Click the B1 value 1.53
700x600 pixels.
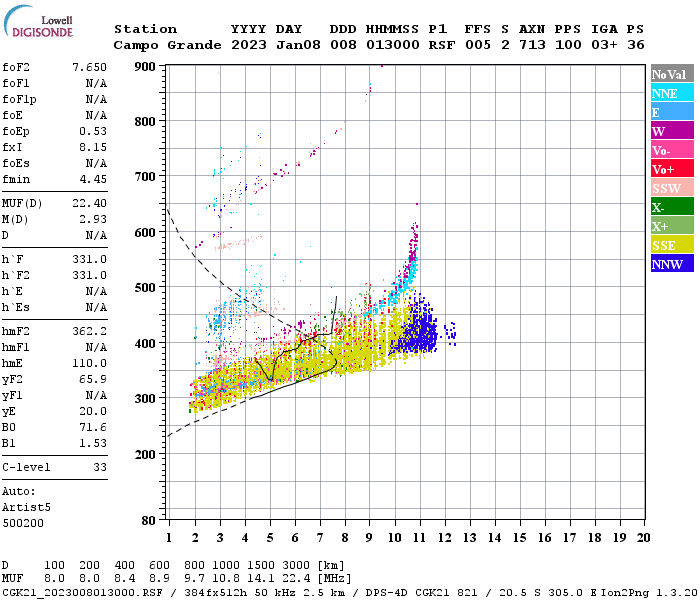[93, 443]
